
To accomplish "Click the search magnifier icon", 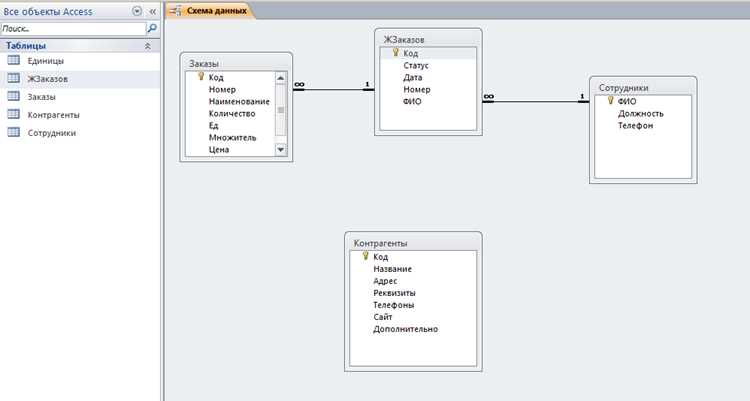I will click(152, 29).
